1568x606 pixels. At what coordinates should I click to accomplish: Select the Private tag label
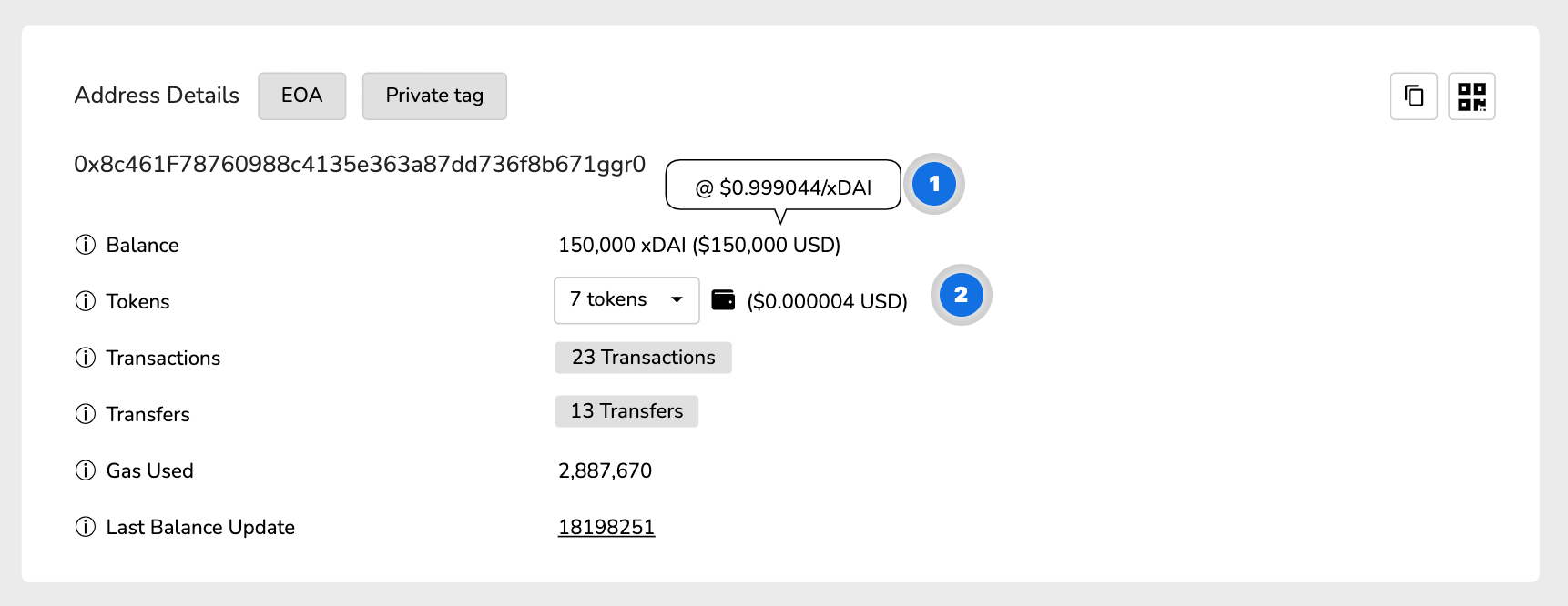point(434,96)
